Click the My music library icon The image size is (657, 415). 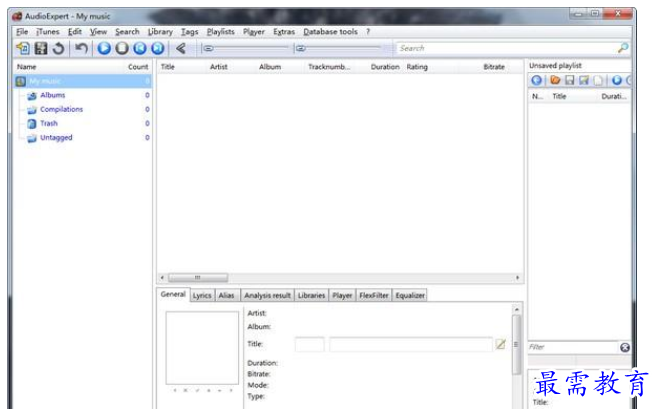coord(21,81)
